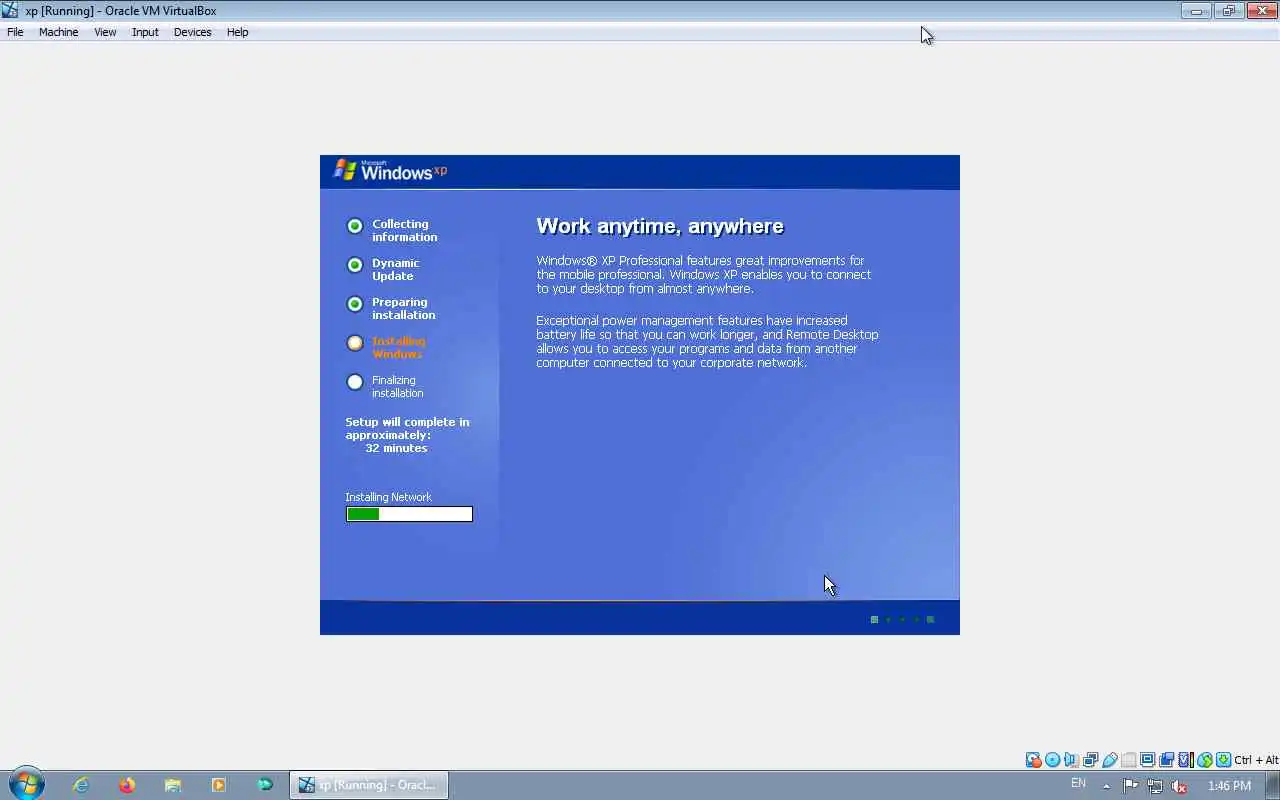1280x800 pixels.
Task: Open the Help menu
Action: [237, 32]
